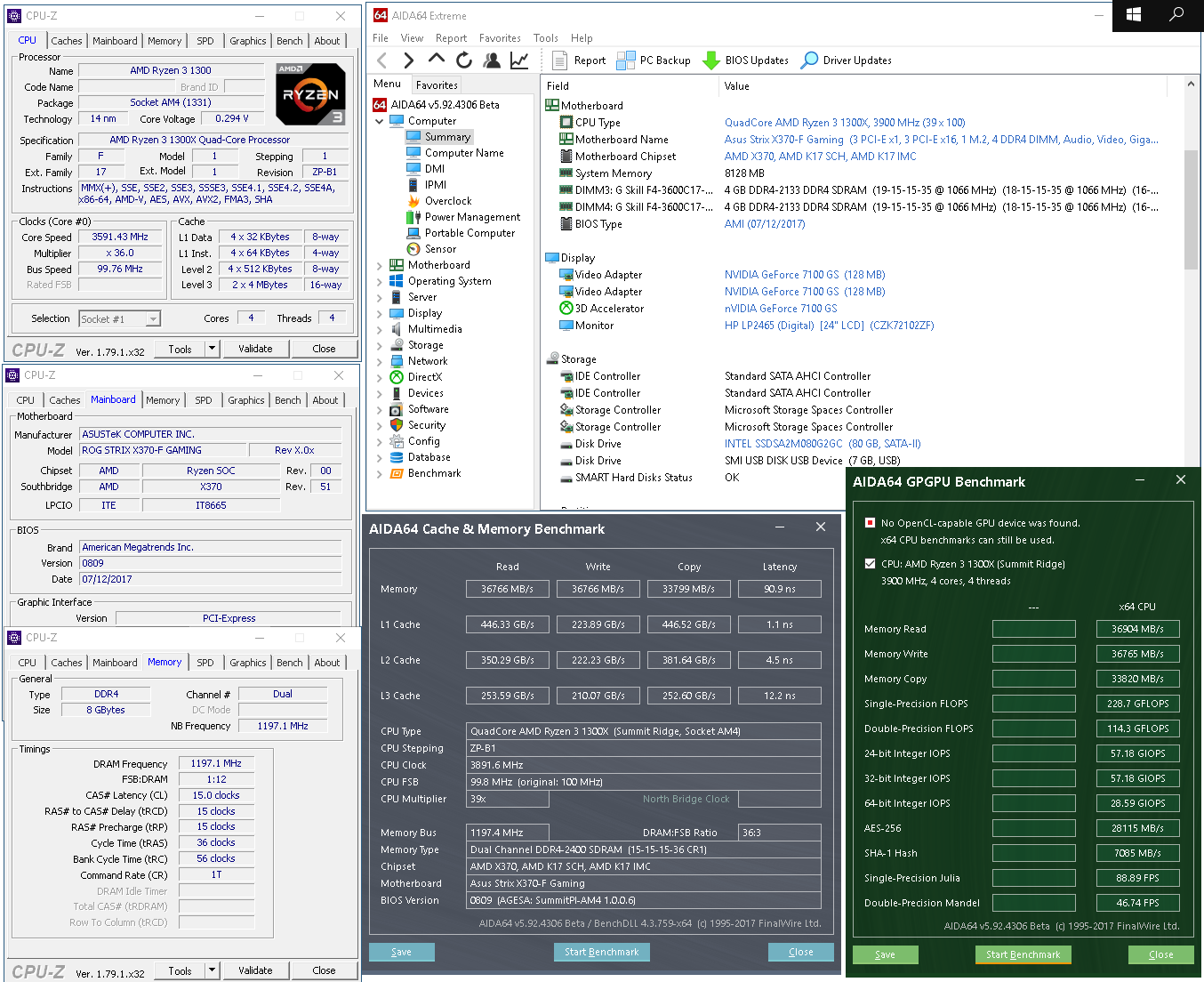Expand the DirectX tree node
The image size is (1204, 982).
[380, 377]
